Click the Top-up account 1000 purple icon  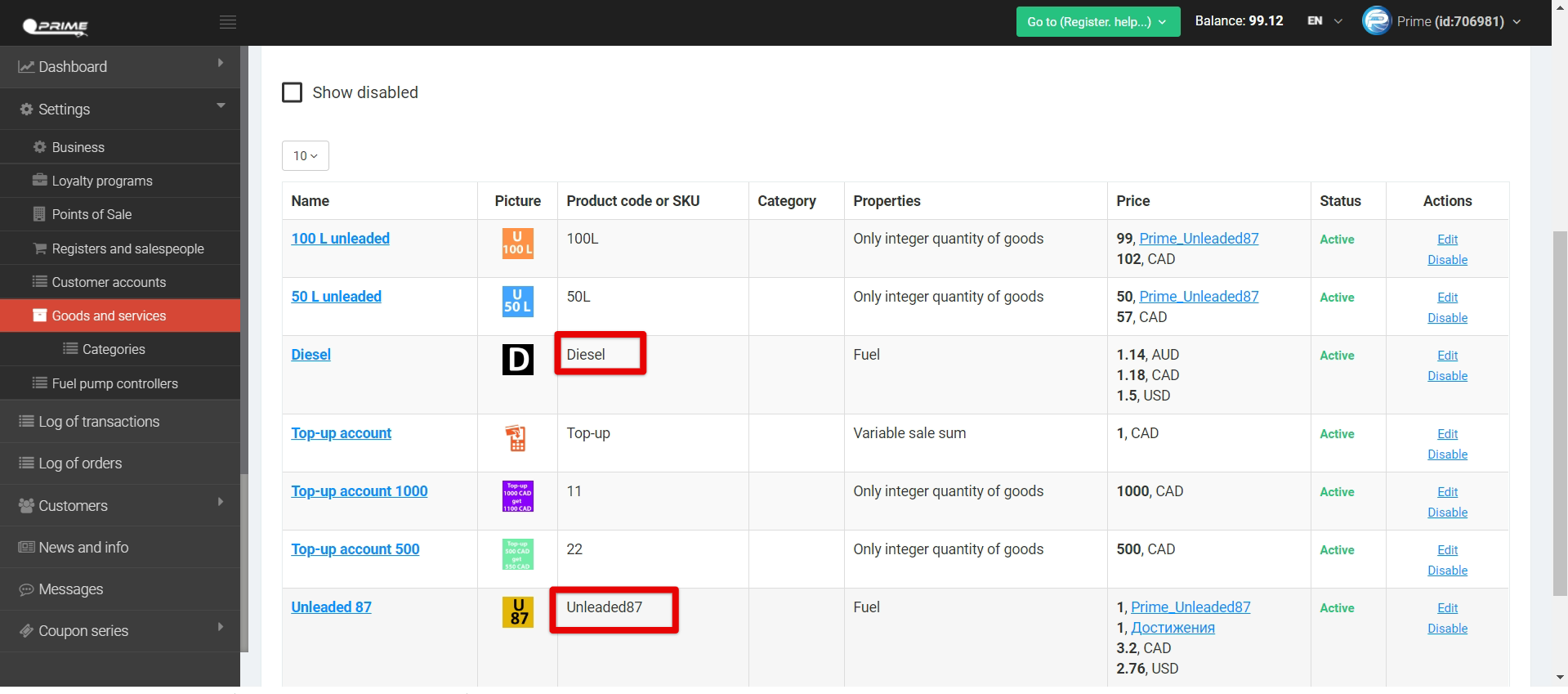(517, 496)
